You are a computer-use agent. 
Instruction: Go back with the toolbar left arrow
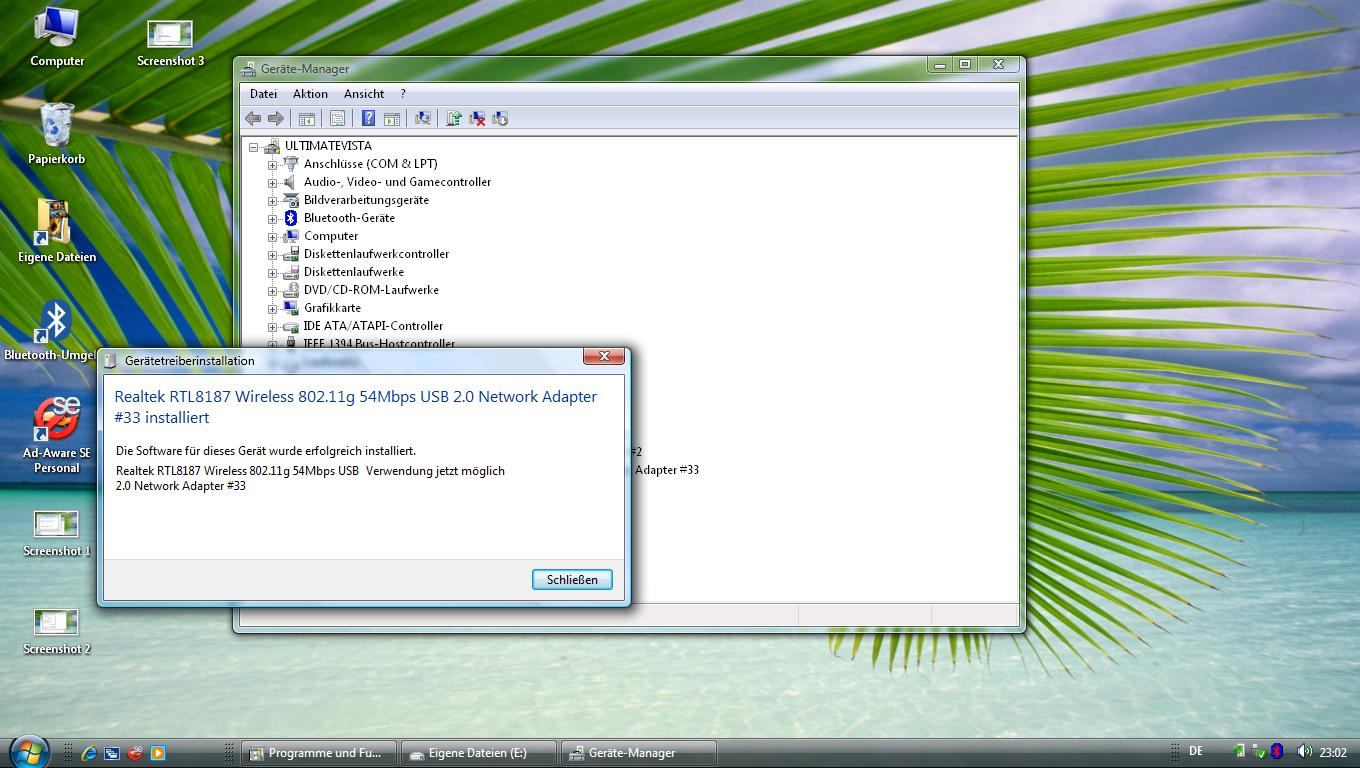point(253,118)
